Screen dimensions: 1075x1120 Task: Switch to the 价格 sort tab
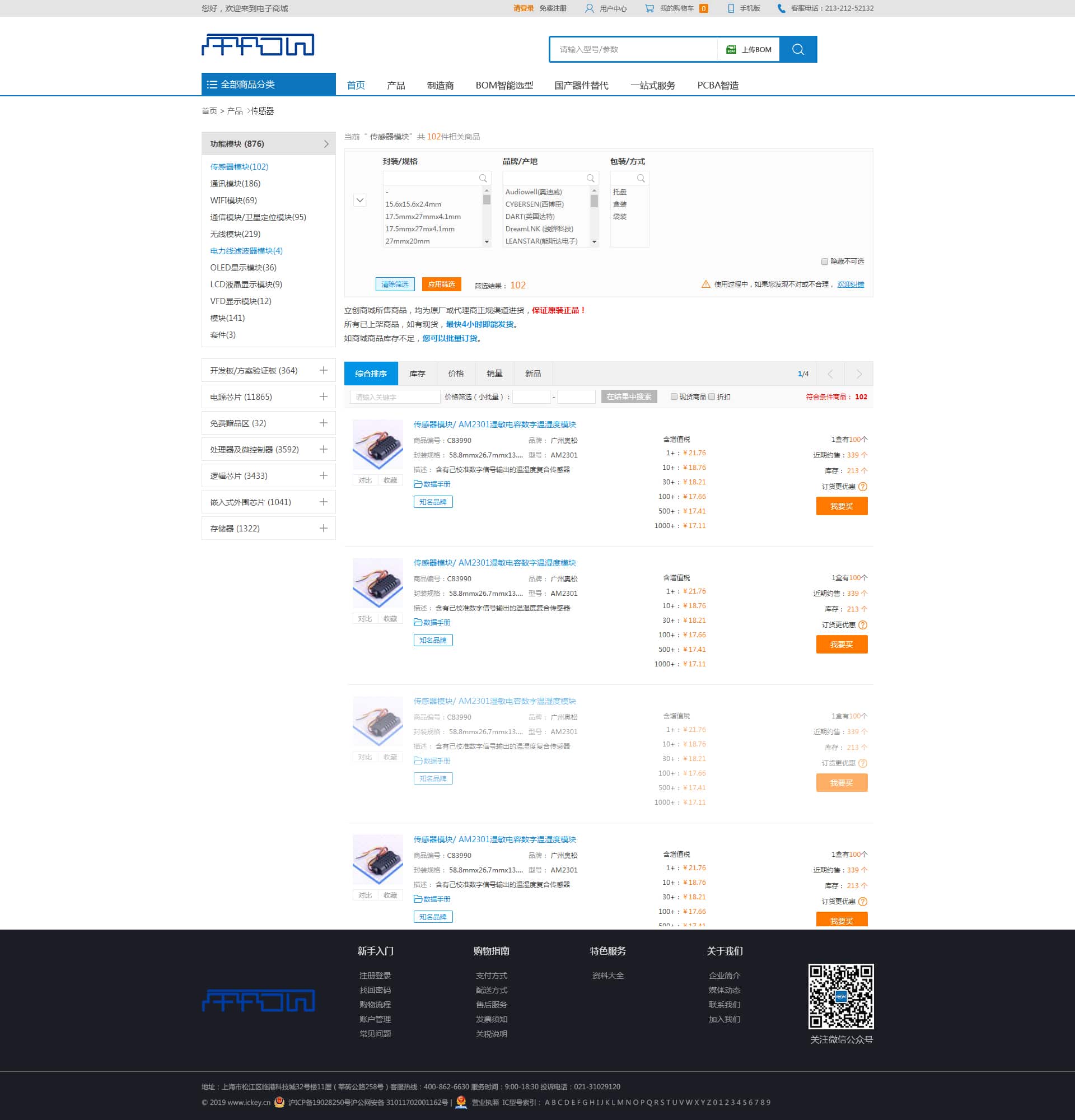(x=456, y=374)
